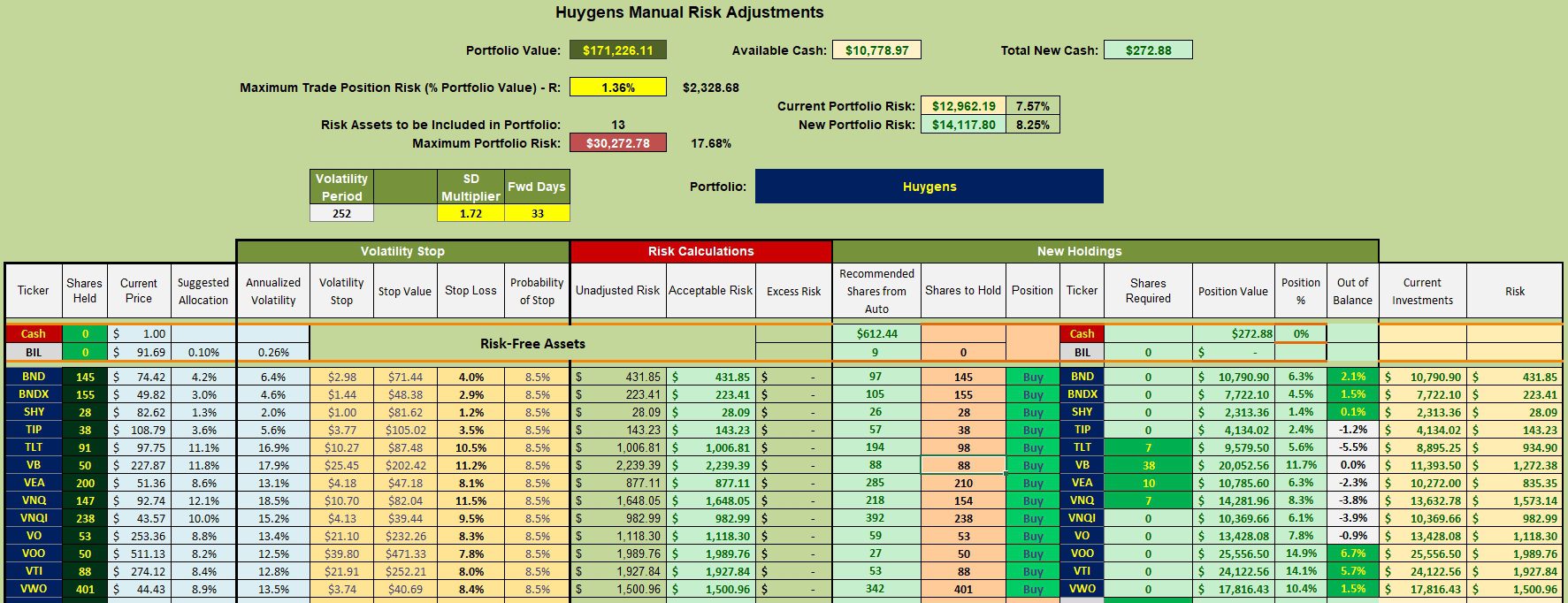Viewport: 1568px width, 603px height.
Task: Click the 8.25% new portfolio risk percent
Action: click(1032, 125)
